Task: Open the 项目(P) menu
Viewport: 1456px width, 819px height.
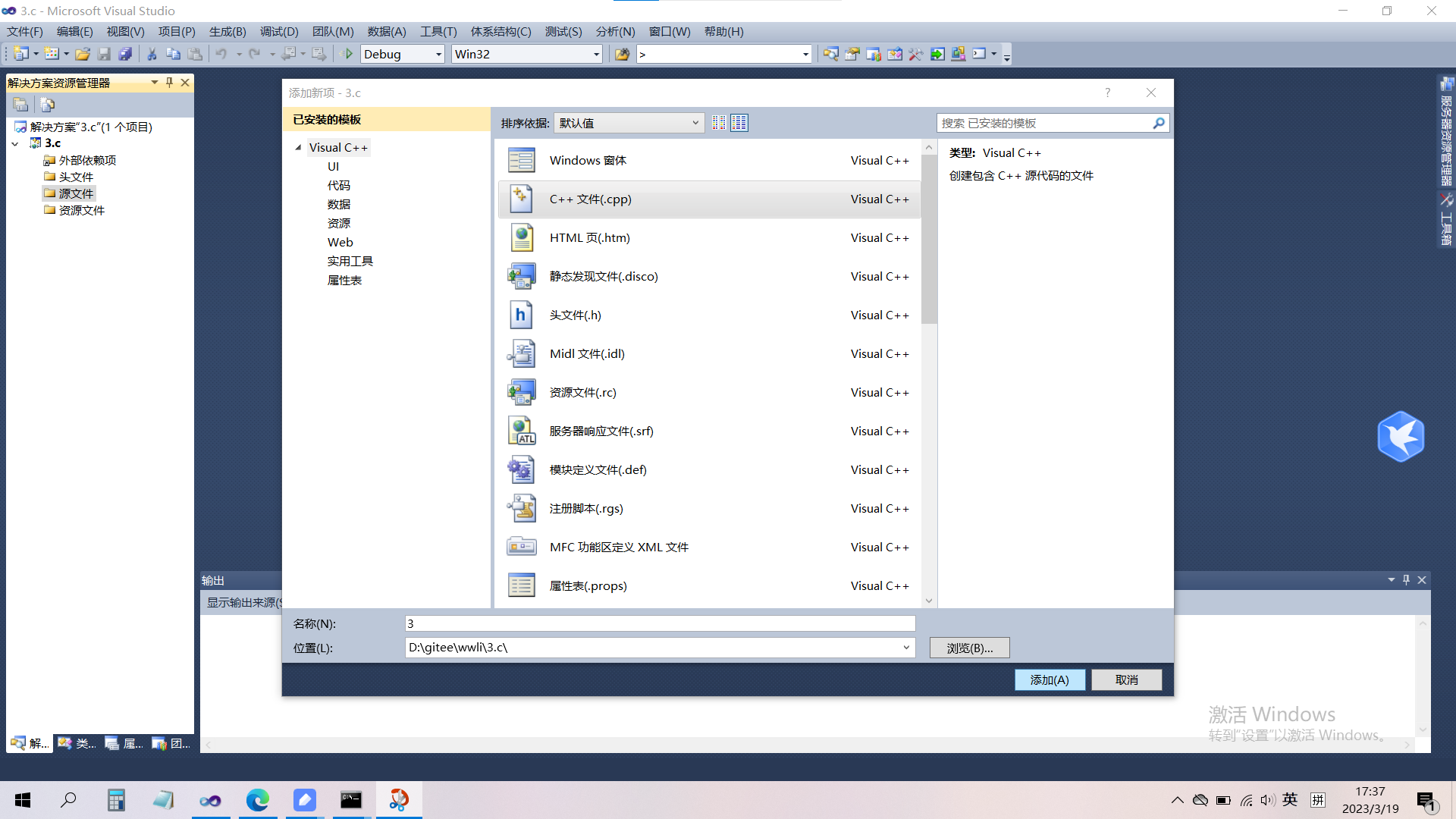Action: pos(176,31)
